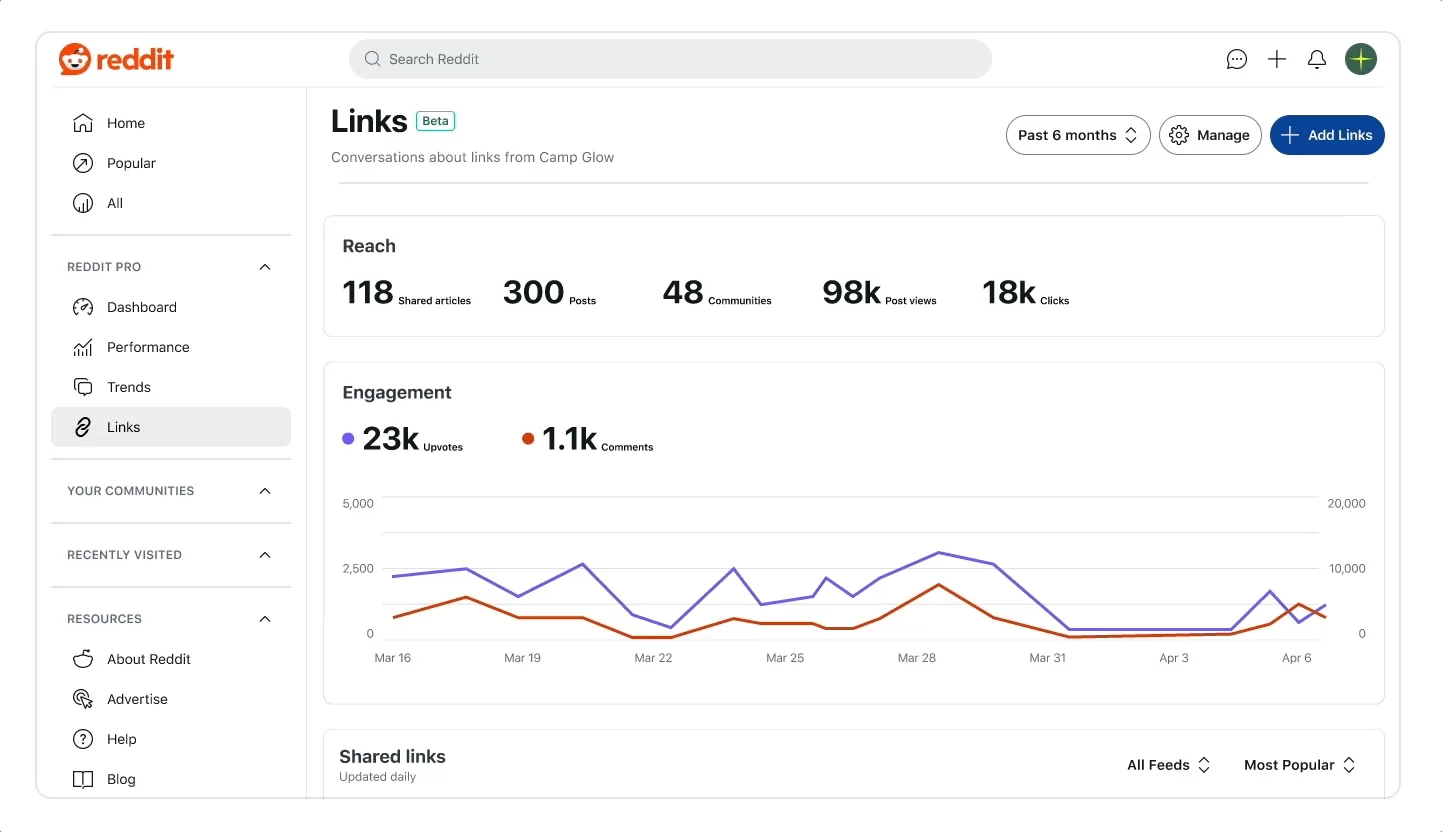Open the Manage settings button
Image resolution: width=1442 pixels, height=832 pixels.
(1210, 135)
